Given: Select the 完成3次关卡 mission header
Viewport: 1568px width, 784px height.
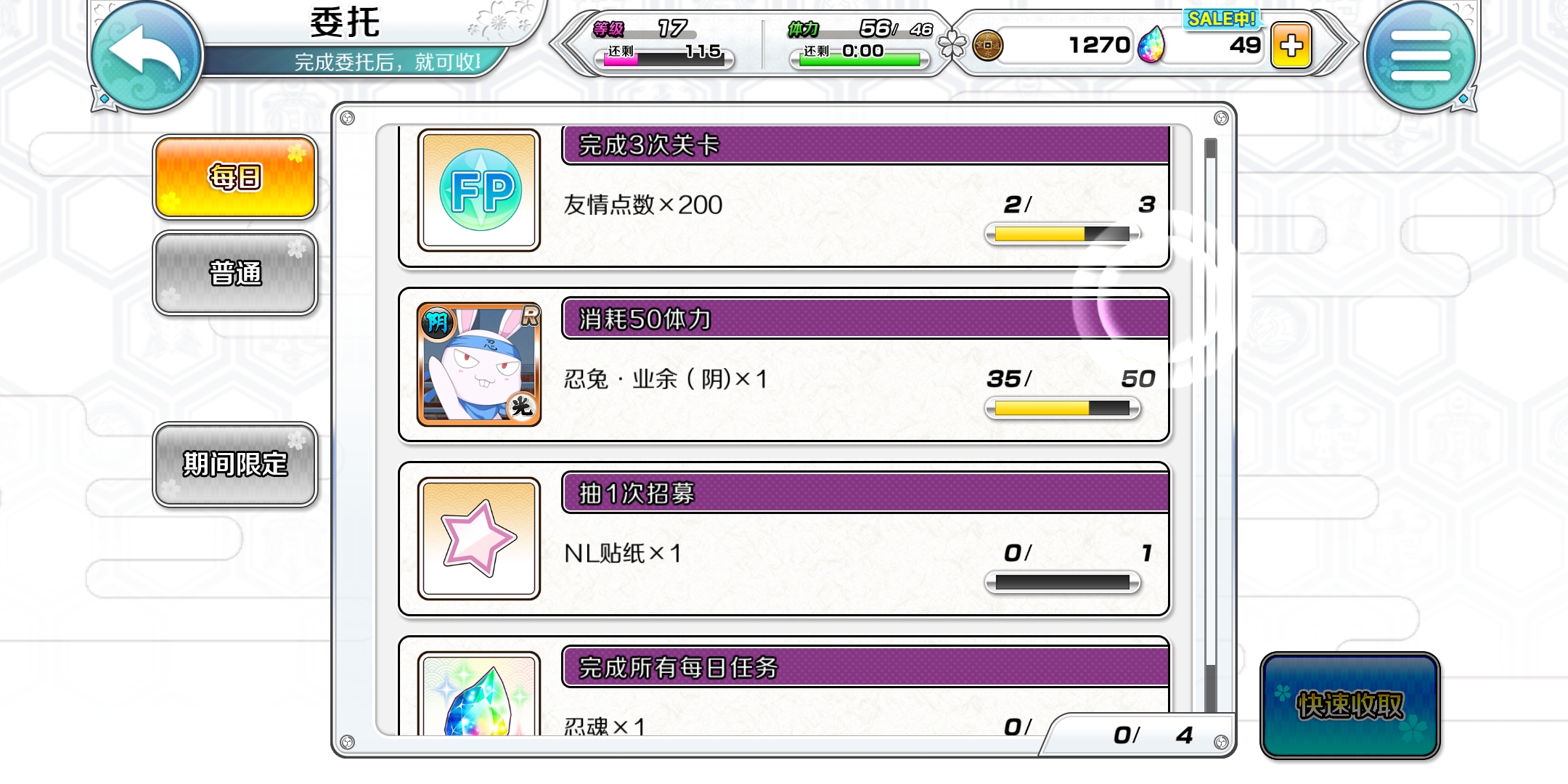Looking at the screenshot, I should click(865, 145).
